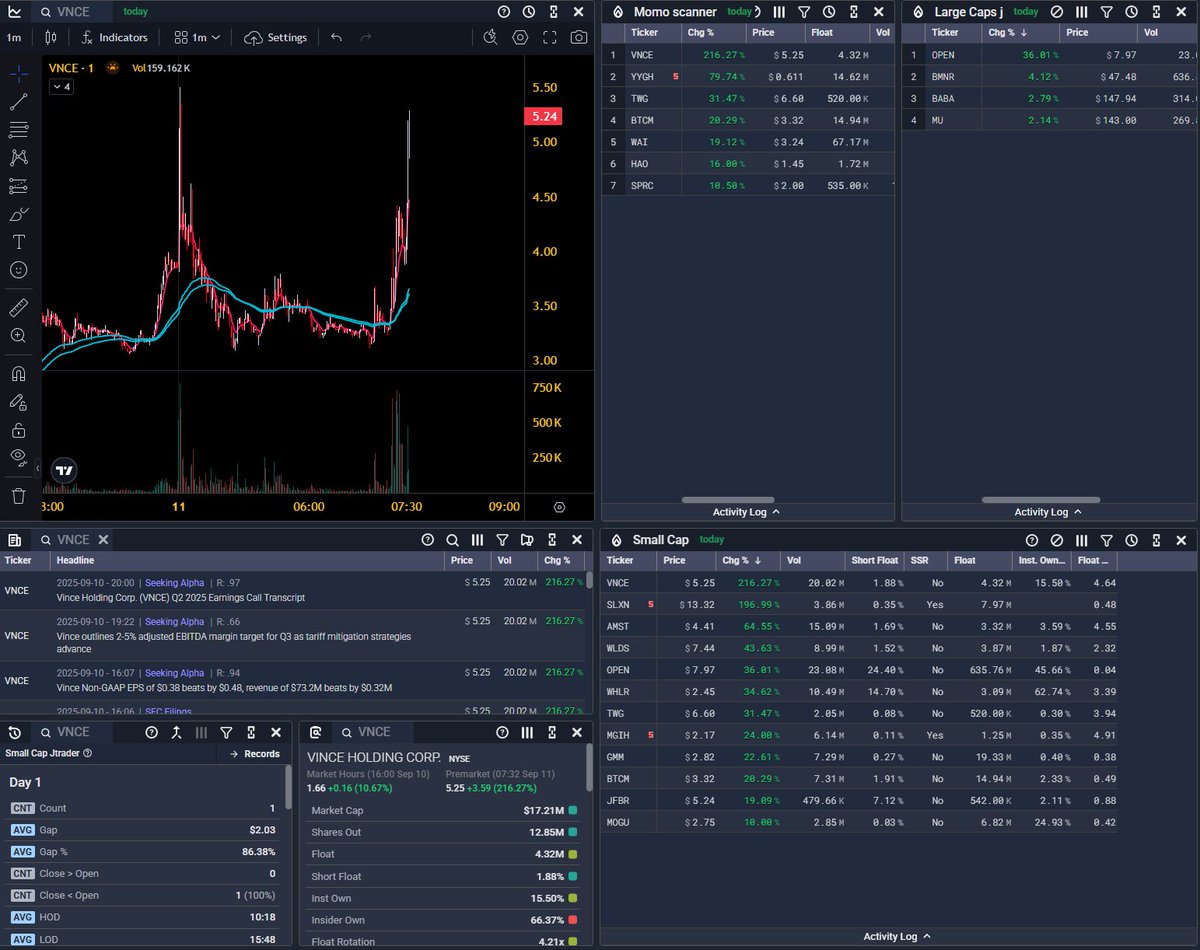Select the text annotation tool
The image size is (1200, 950).
21,241
